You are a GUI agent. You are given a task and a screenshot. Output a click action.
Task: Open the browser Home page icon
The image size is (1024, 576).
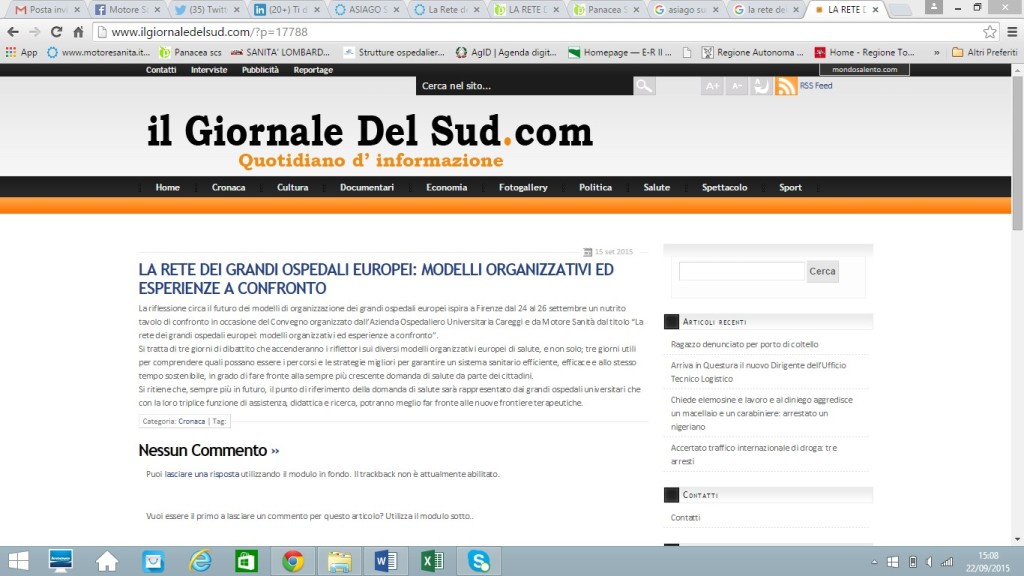pyautogui.click(x=78, y=31)
